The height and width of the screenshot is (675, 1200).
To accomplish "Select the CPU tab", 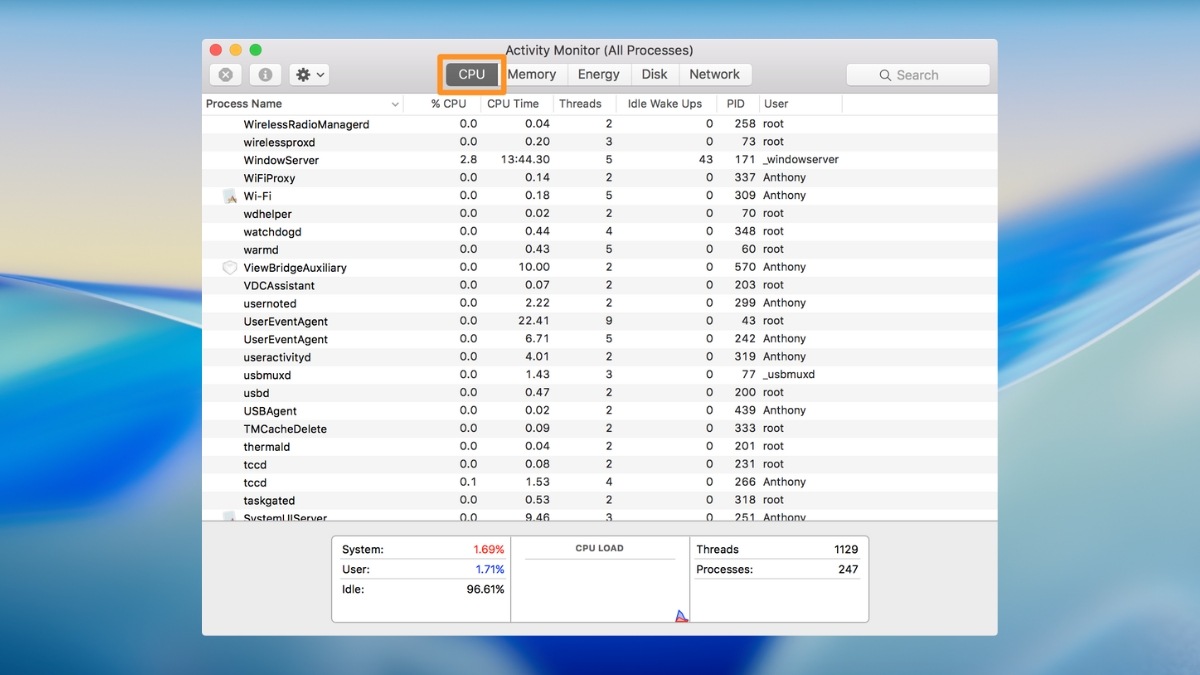I will (472, 74).
